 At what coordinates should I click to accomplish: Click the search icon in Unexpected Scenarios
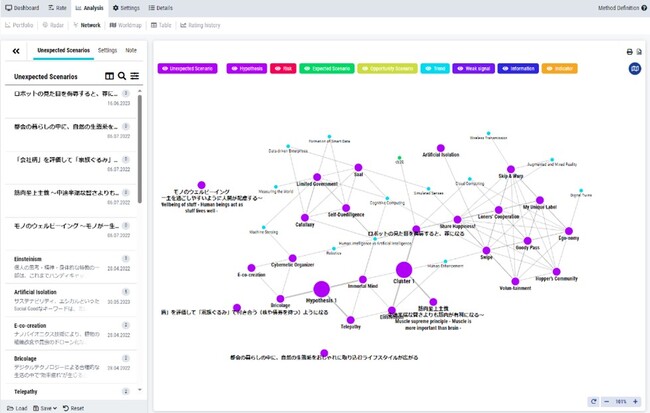click(122, 76)
